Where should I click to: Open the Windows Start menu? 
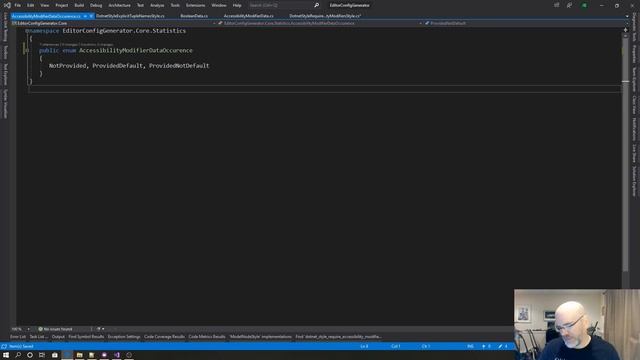click(6, 355)
